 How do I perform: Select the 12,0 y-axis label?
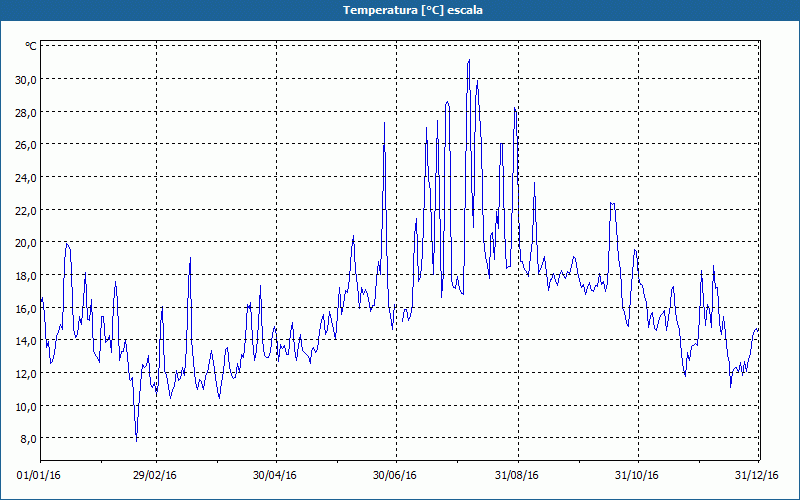26,374
